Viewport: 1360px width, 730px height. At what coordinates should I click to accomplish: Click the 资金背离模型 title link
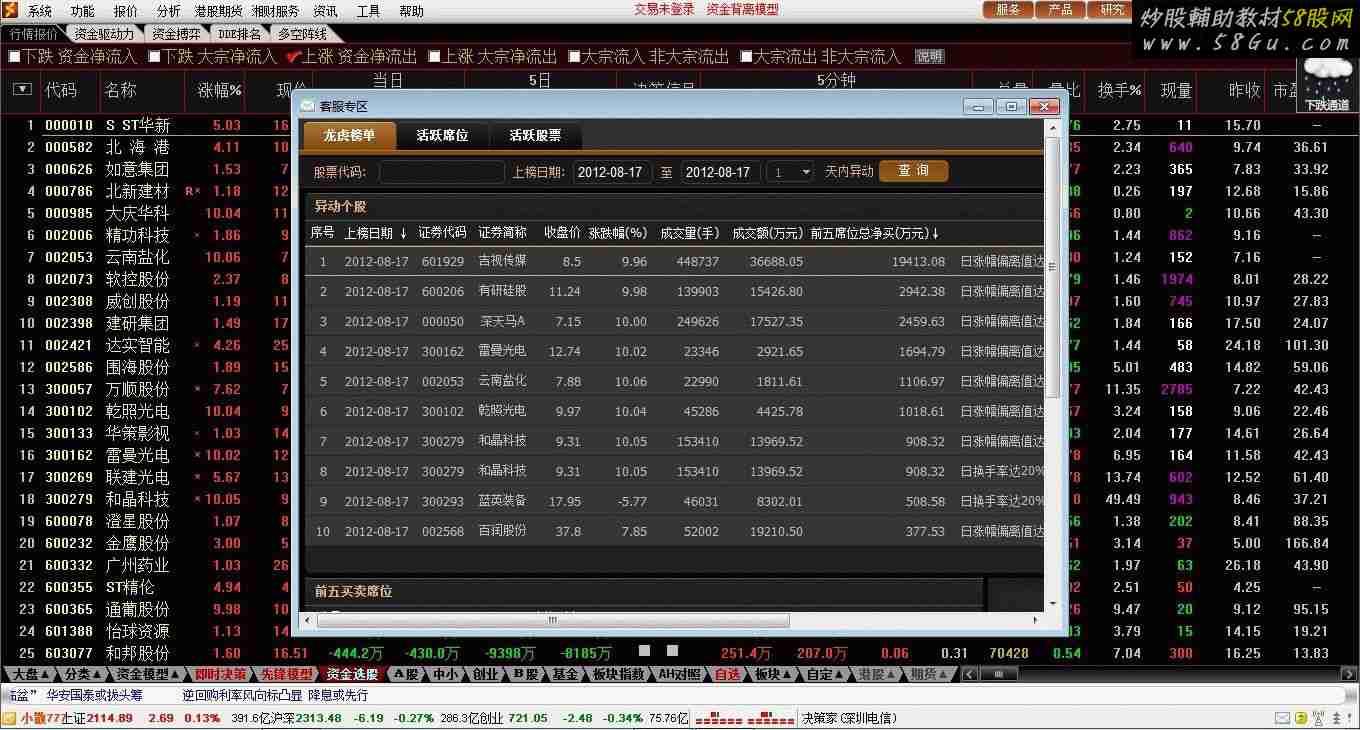(742, 10)
